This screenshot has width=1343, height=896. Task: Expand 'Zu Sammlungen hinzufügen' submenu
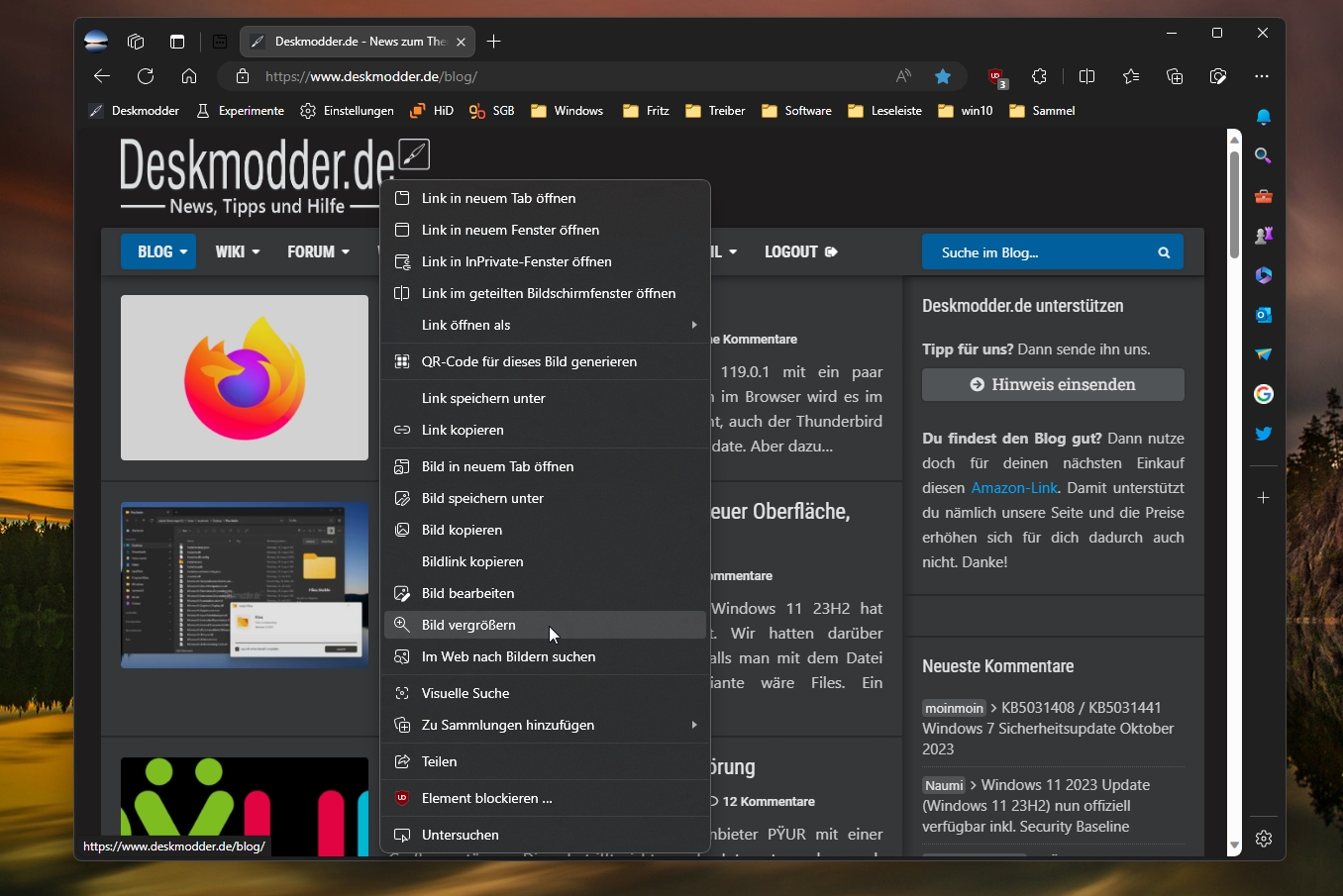[546, 725]
